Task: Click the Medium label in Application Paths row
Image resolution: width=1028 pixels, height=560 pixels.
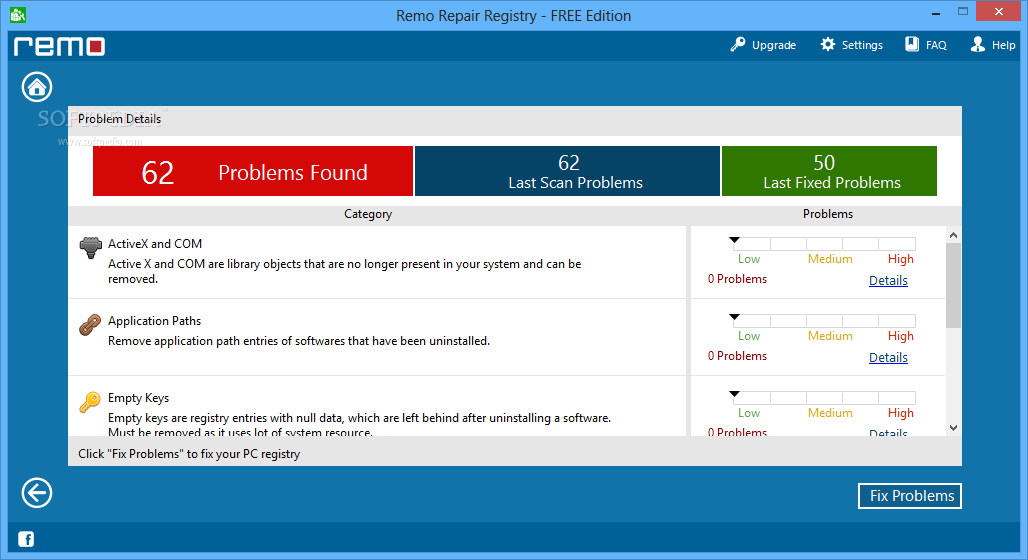Action: point(830,336)
